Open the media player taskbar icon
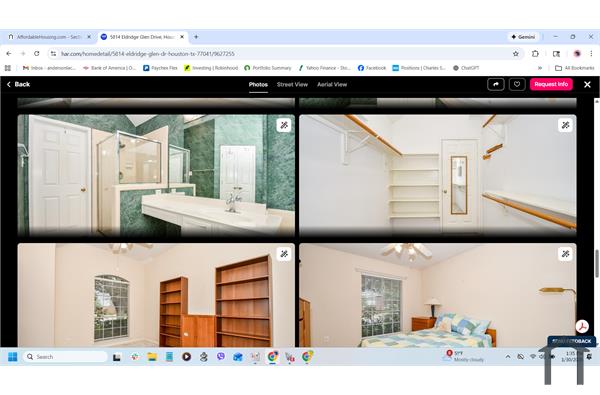This screenshot has height=395, width=600. [186, 357]
